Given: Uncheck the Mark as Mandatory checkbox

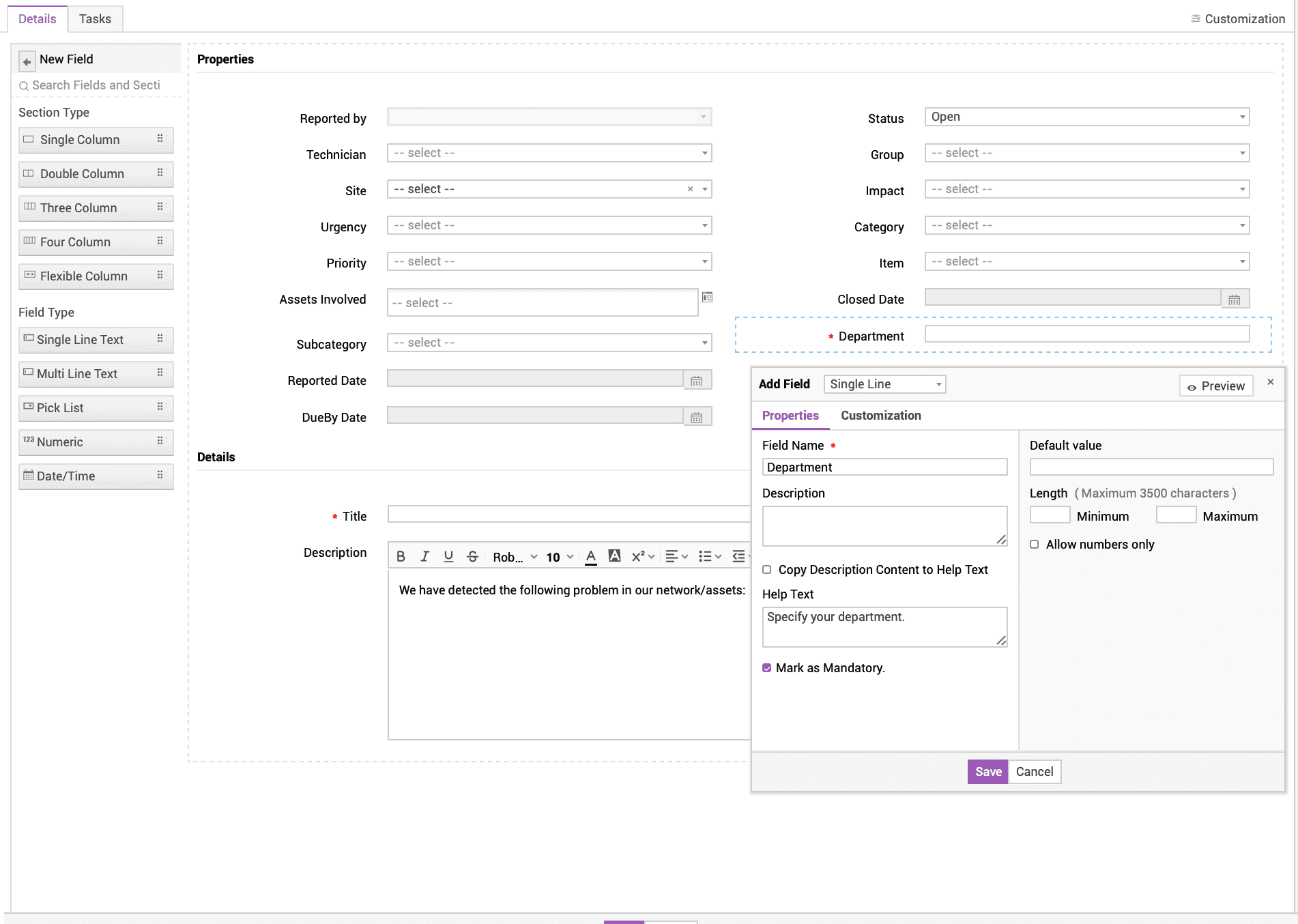Looking at the screenshot, I should (767, 668).
